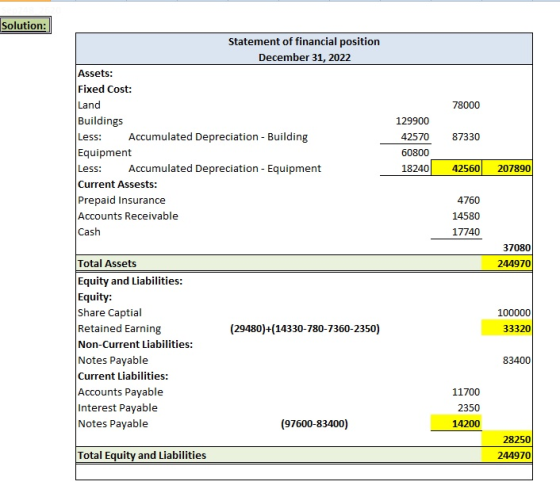560x493 pixels.
Task: Select Notes Payable value 83400
Action: click(517, 360)
